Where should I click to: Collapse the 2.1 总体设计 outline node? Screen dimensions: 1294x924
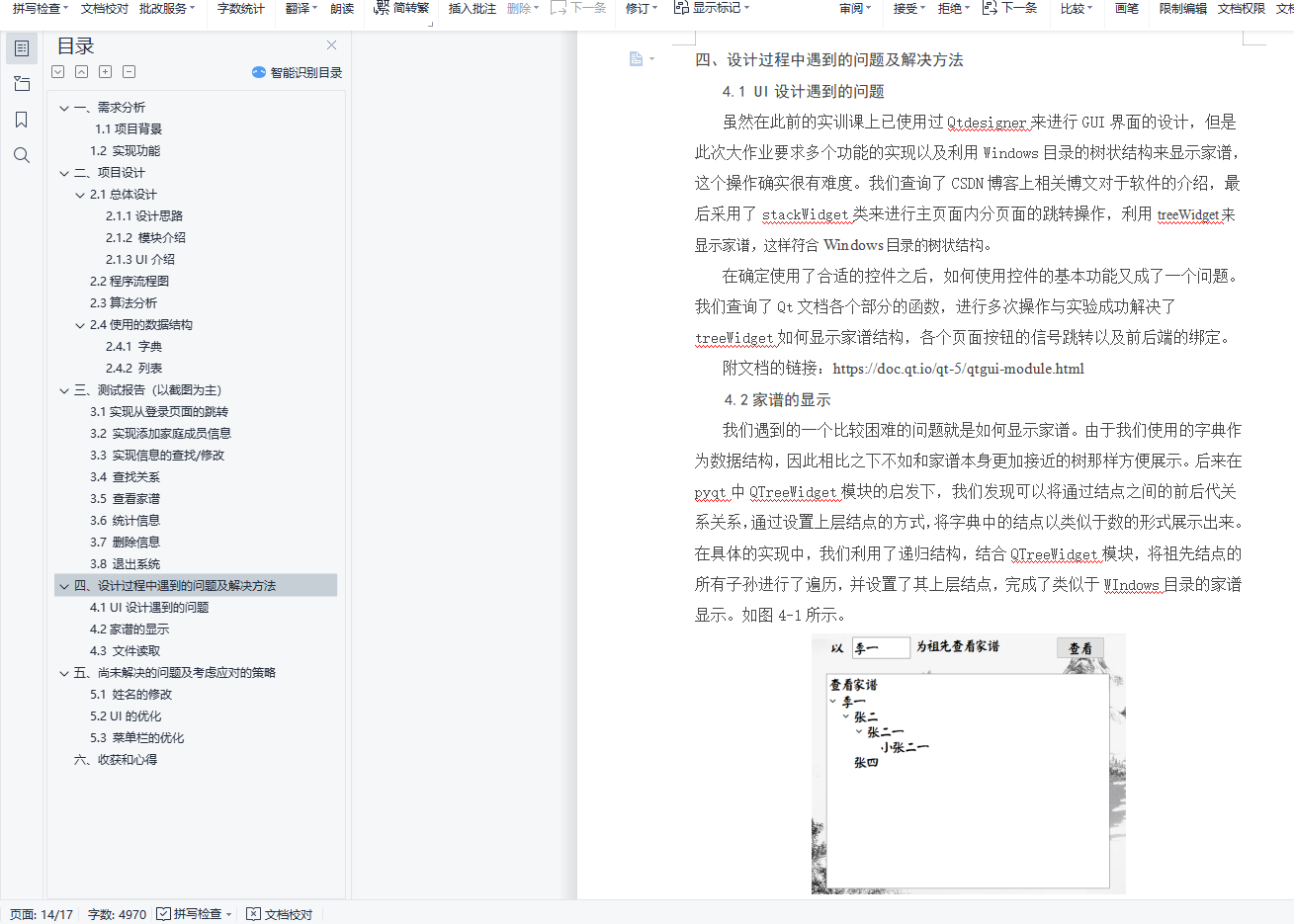coord(80,195)
